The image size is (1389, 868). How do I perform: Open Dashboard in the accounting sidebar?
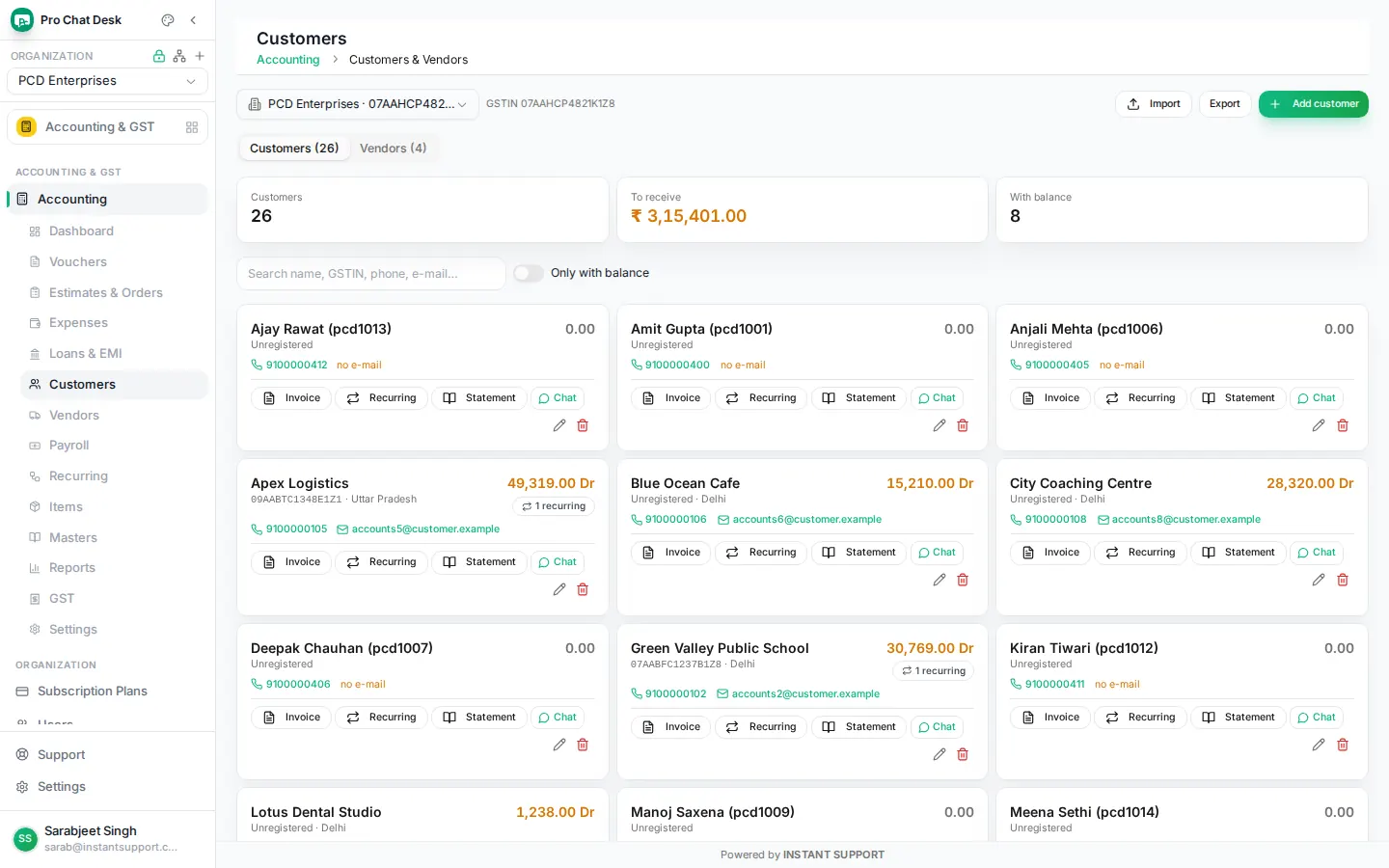tap(114, 231)
